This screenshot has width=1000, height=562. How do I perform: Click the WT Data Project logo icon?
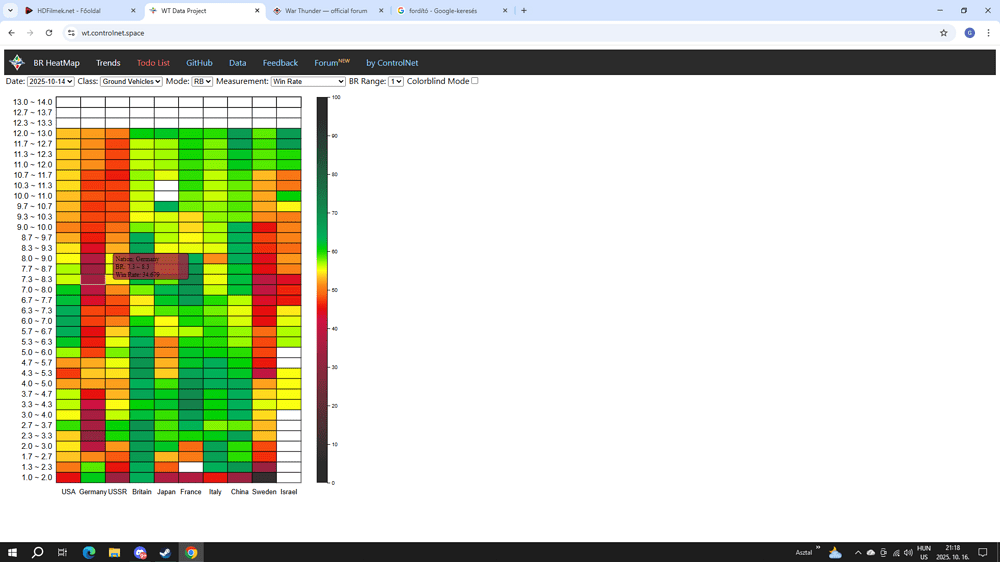(x=17, y=63)
